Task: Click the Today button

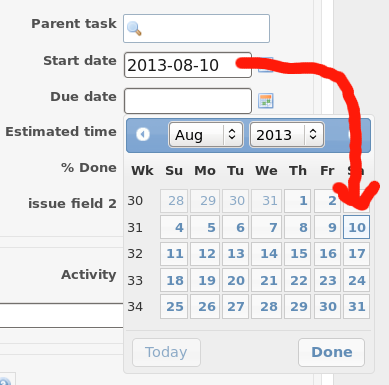Action: [166, 352]
